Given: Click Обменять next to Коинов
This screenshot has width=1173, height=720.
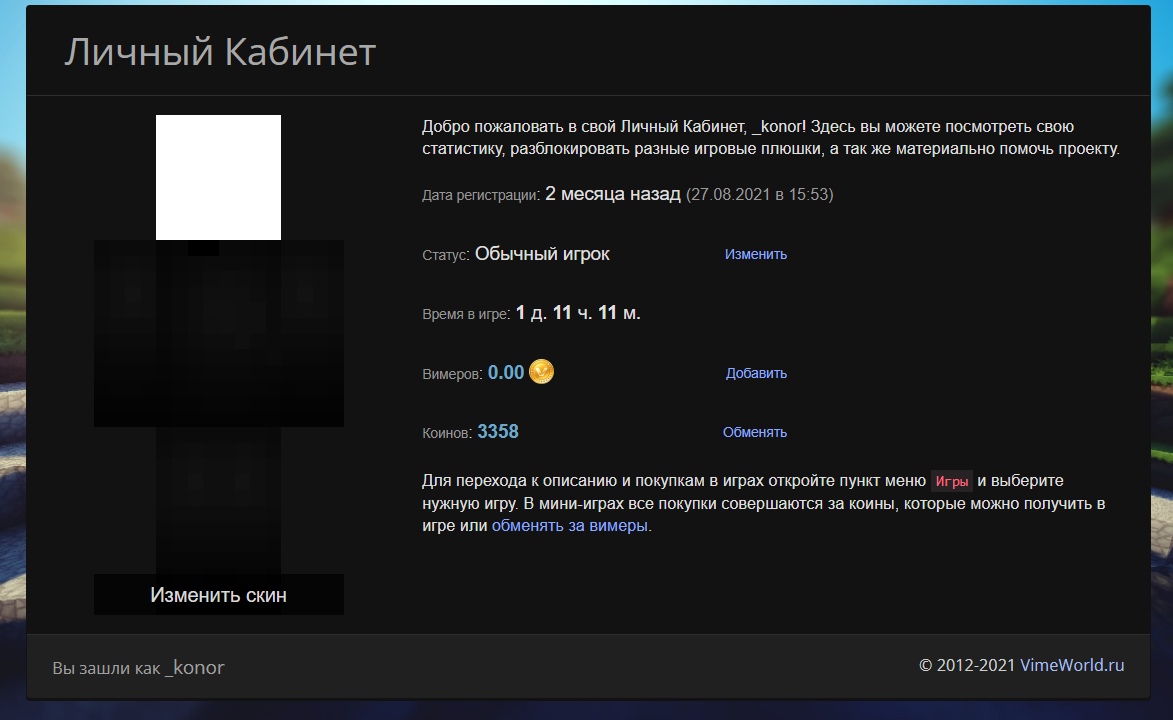Looking at the screenshot, I should (x=753, y=431).
